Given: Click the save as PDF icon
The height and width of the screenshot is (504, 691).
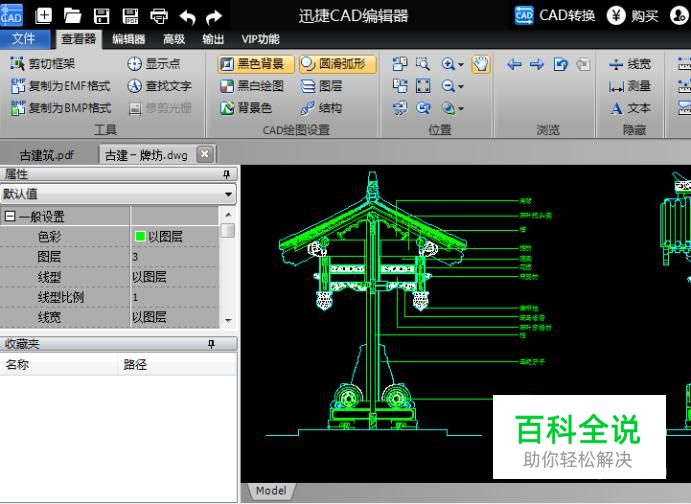Looking at the screenshot, I should click(130, 16).
